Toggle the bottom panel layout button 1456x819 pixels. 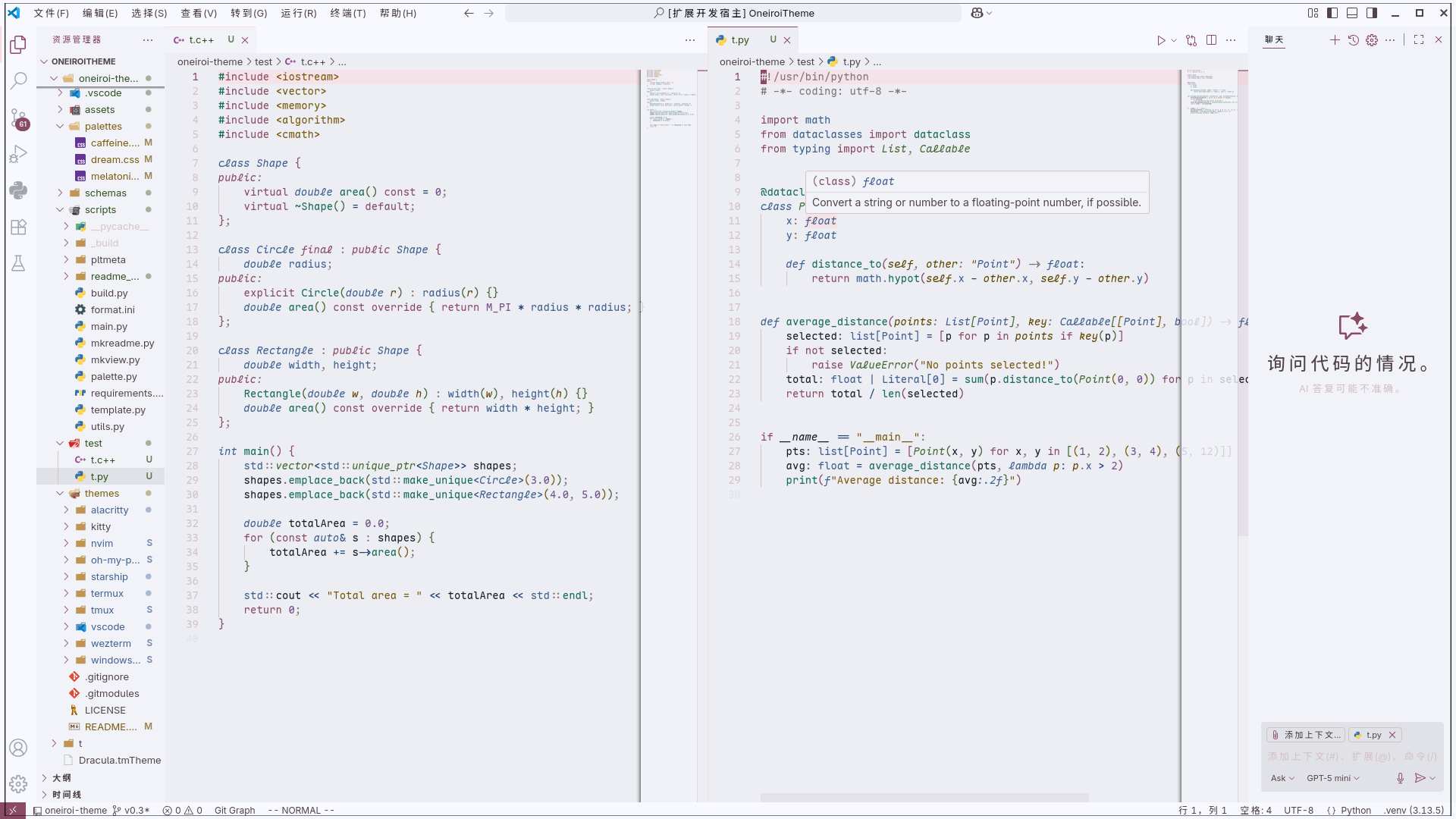[1352, 13]
